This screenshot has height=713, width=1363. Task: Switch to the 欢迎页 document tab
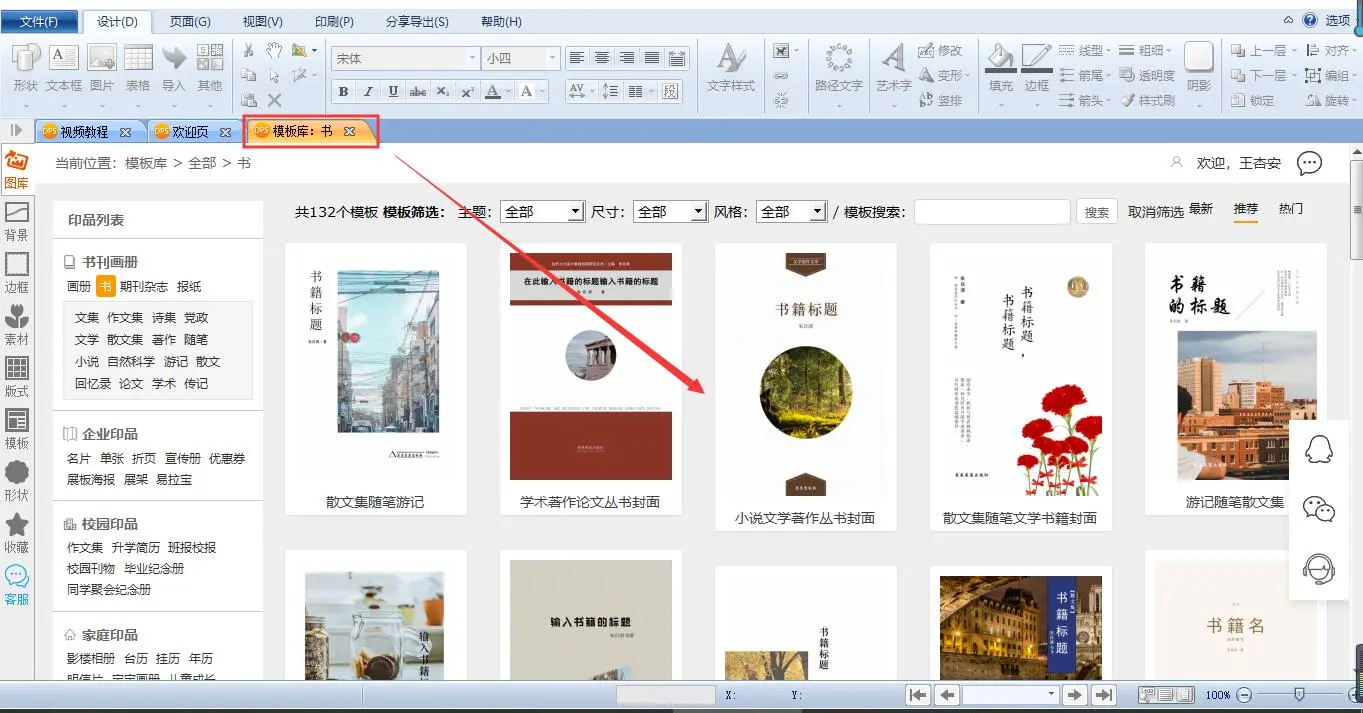coord(190,132)
